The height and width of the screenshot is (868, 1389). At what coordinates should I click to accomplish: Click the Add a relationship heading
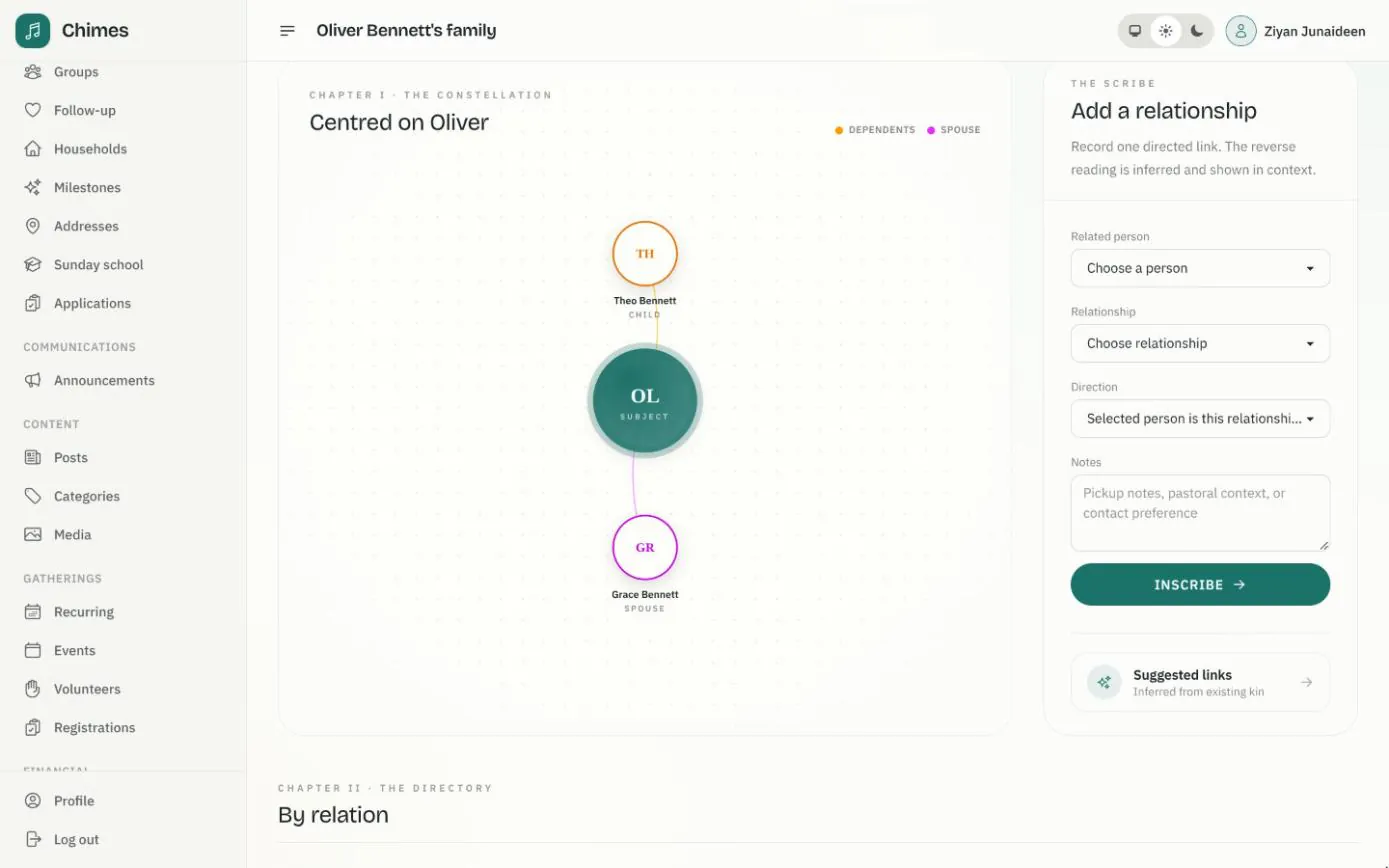click(x=1164, y=111)
